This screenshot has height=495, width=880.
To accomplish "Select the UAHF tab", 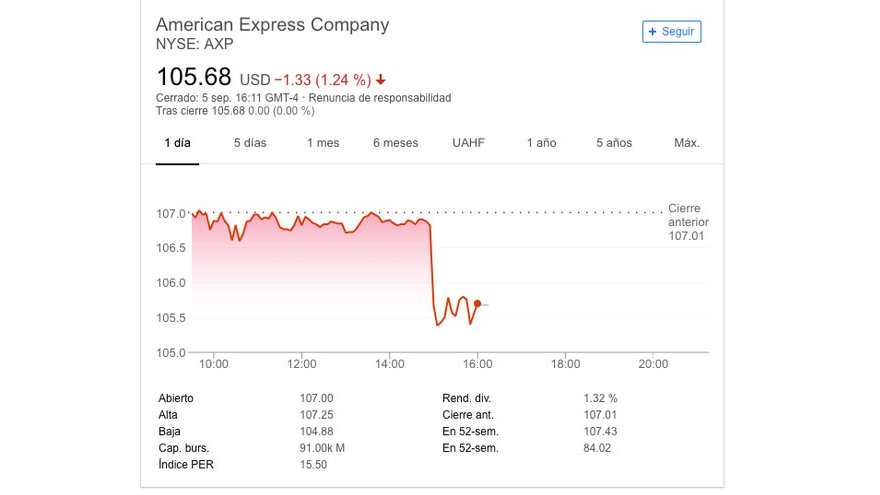I will point(468,143).
